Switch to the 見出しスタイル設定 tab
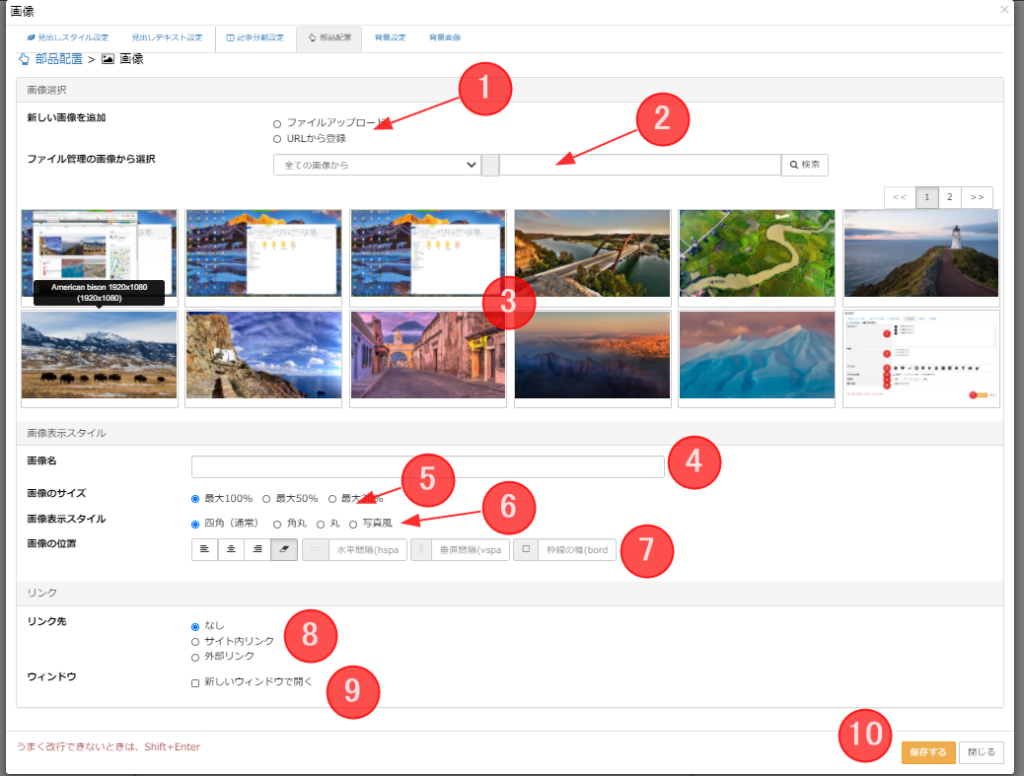The image size is (1024, 776). click(67, 38)
